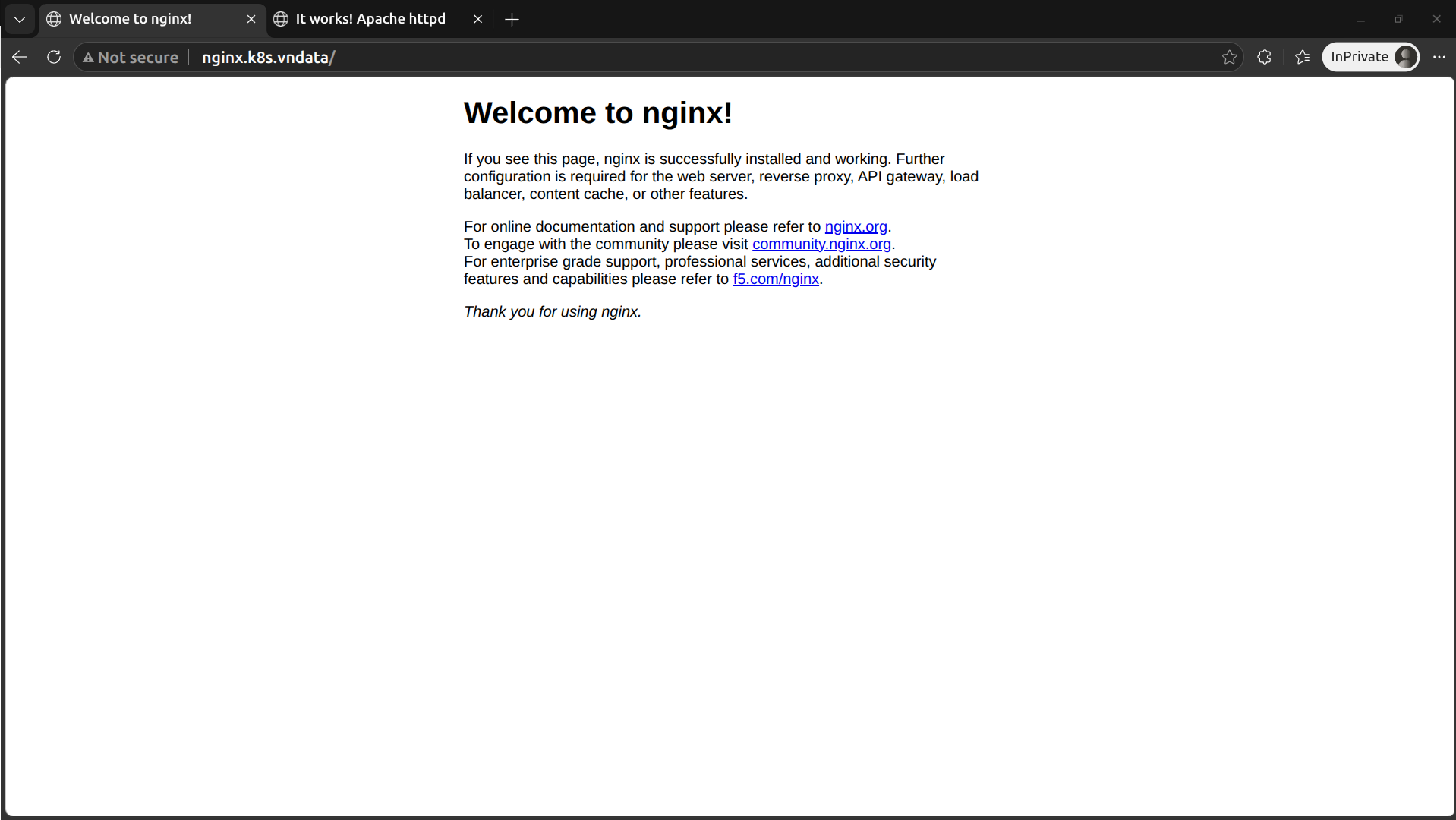Open a new tab with plus button
This screenshot has height=820, width=1456.
(x=512, y=19)
